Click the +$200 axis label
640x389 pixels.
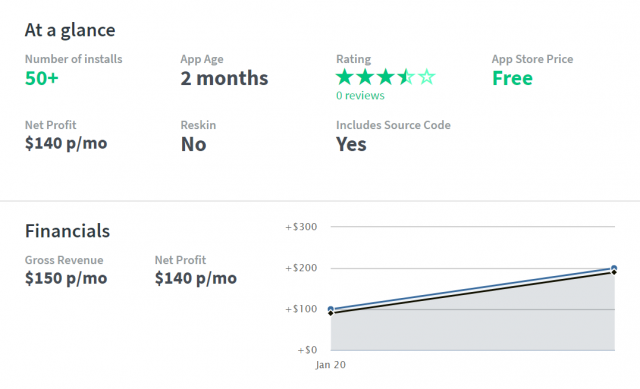click(x=301, y=268)
